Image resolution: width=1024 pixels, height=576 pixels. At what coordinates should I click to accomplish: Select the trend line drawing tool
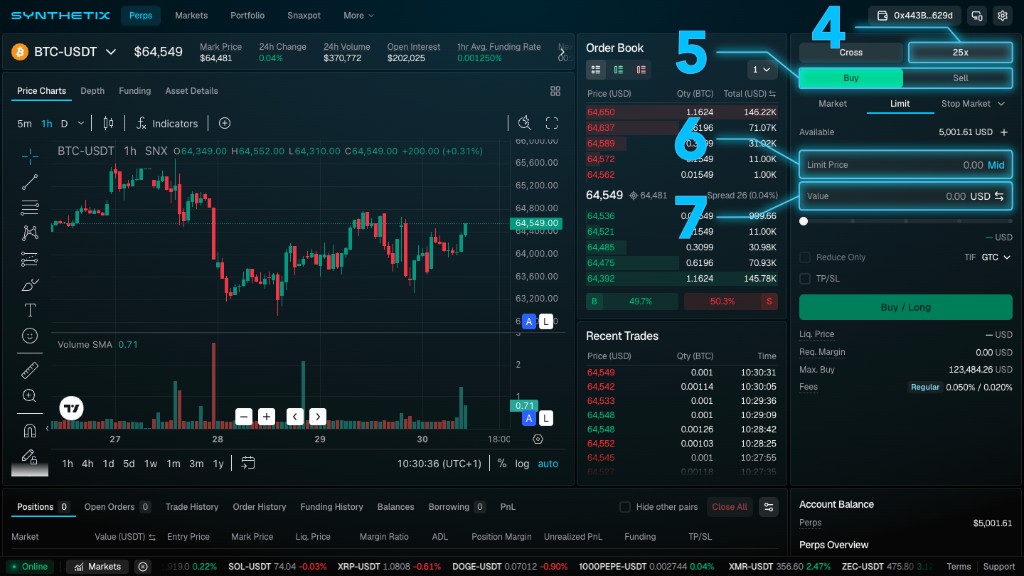click(x=29, y=182)
